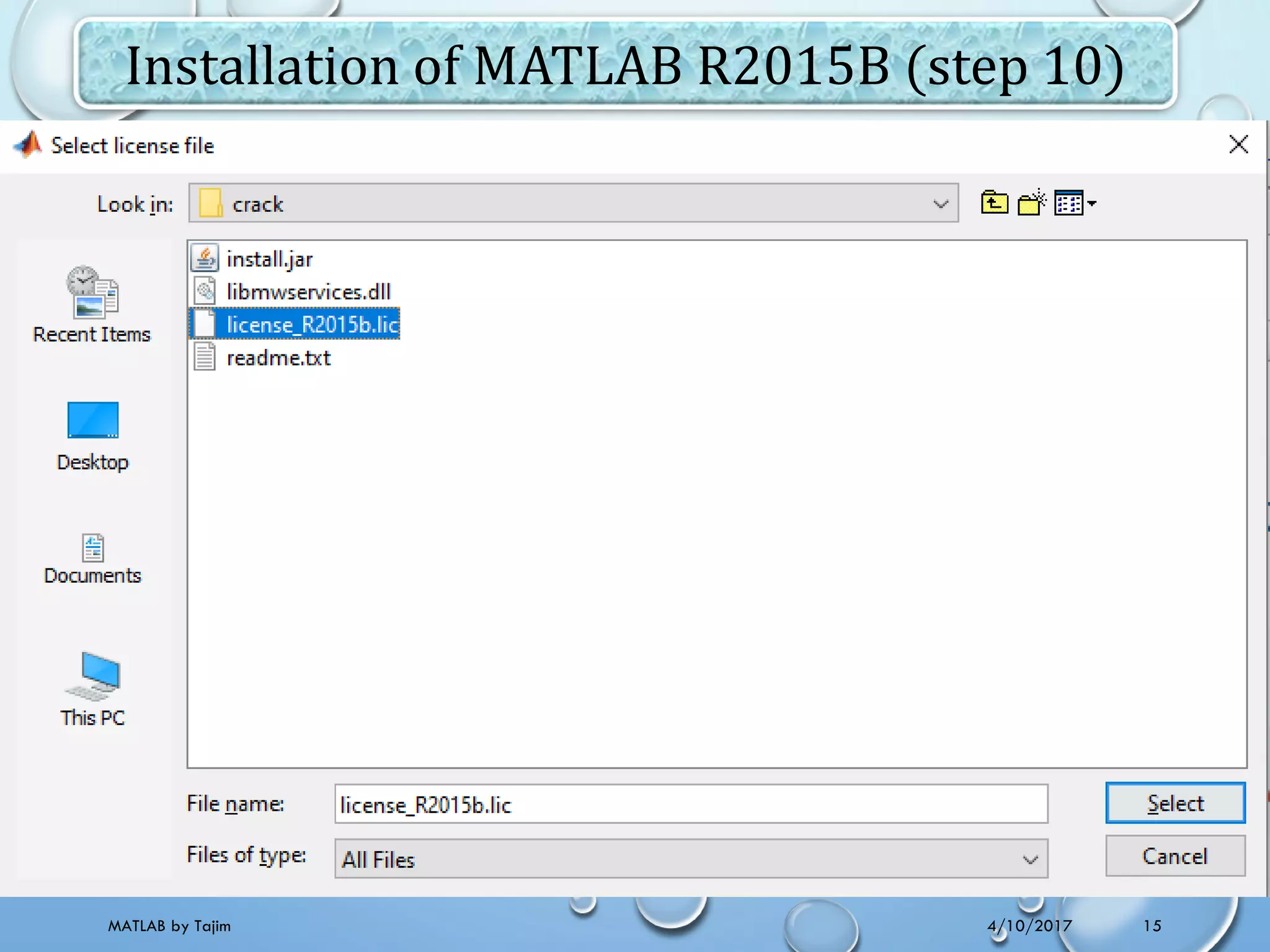Expand the Files of type dropdown
The image size is (1270, 952).
1030,860
